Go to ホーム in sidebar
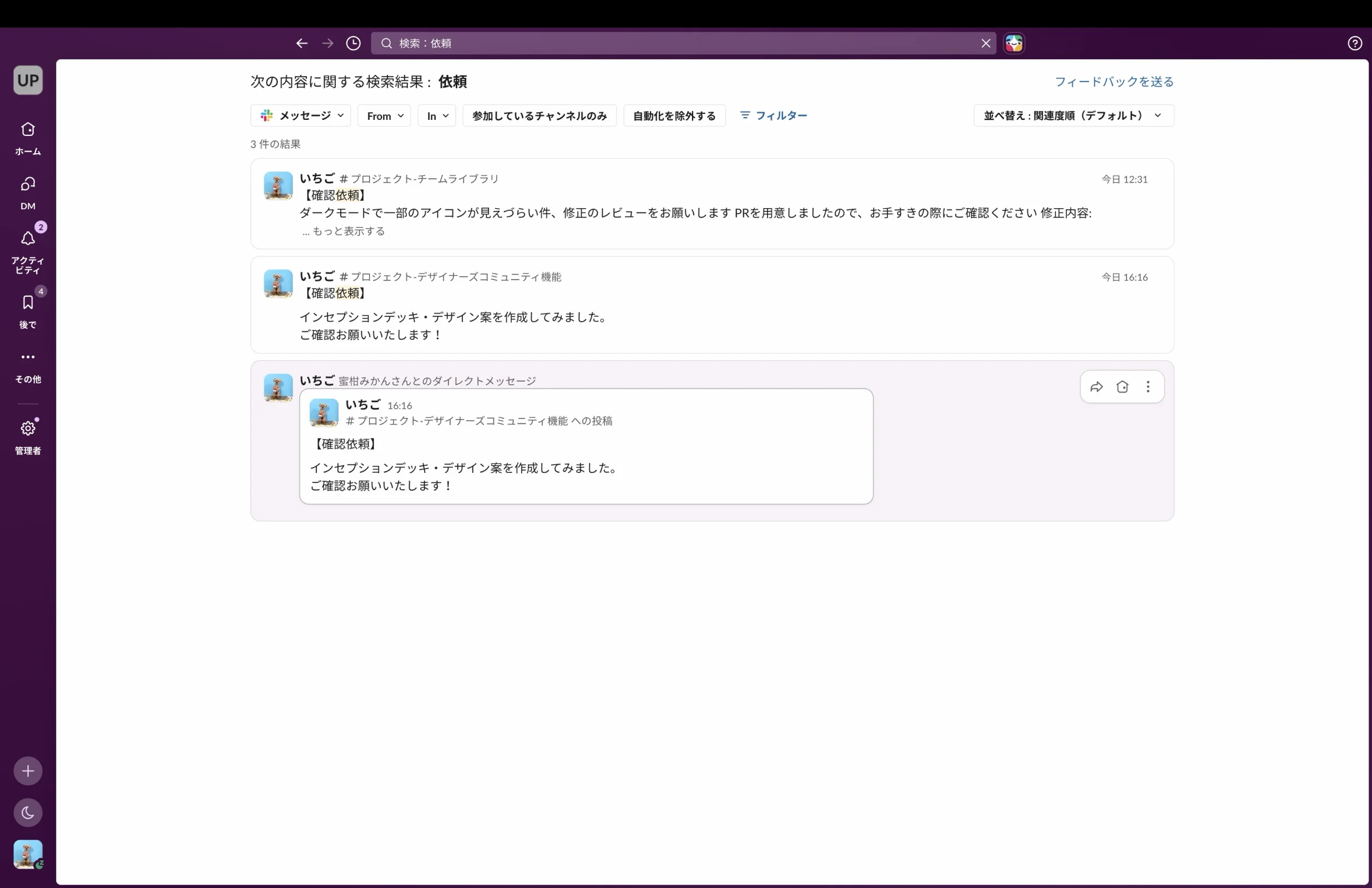 click(x=28, y=139)
